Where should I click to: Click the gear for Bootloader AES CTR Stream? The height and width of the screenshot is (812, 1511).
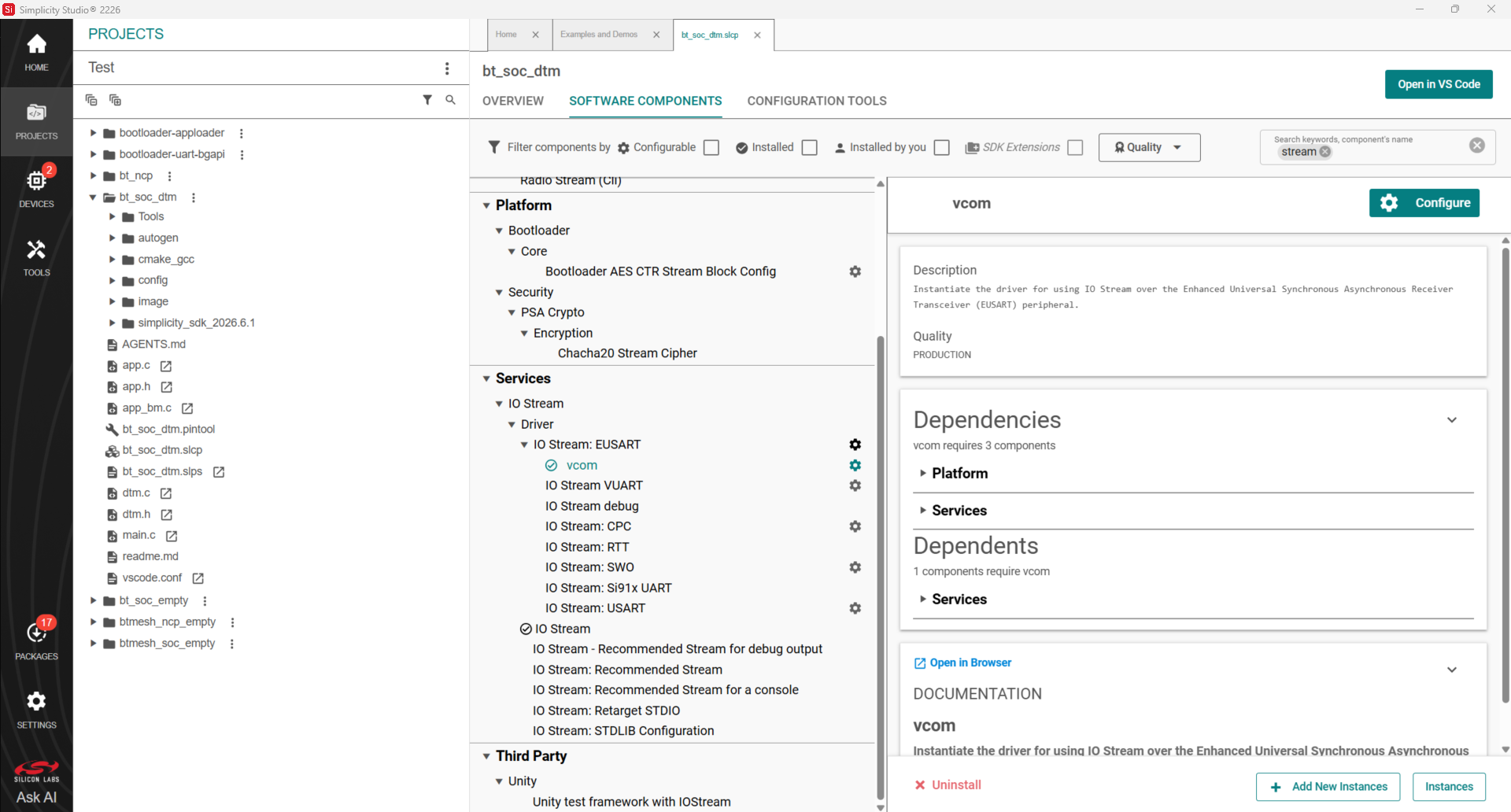(x=855, y=271)
